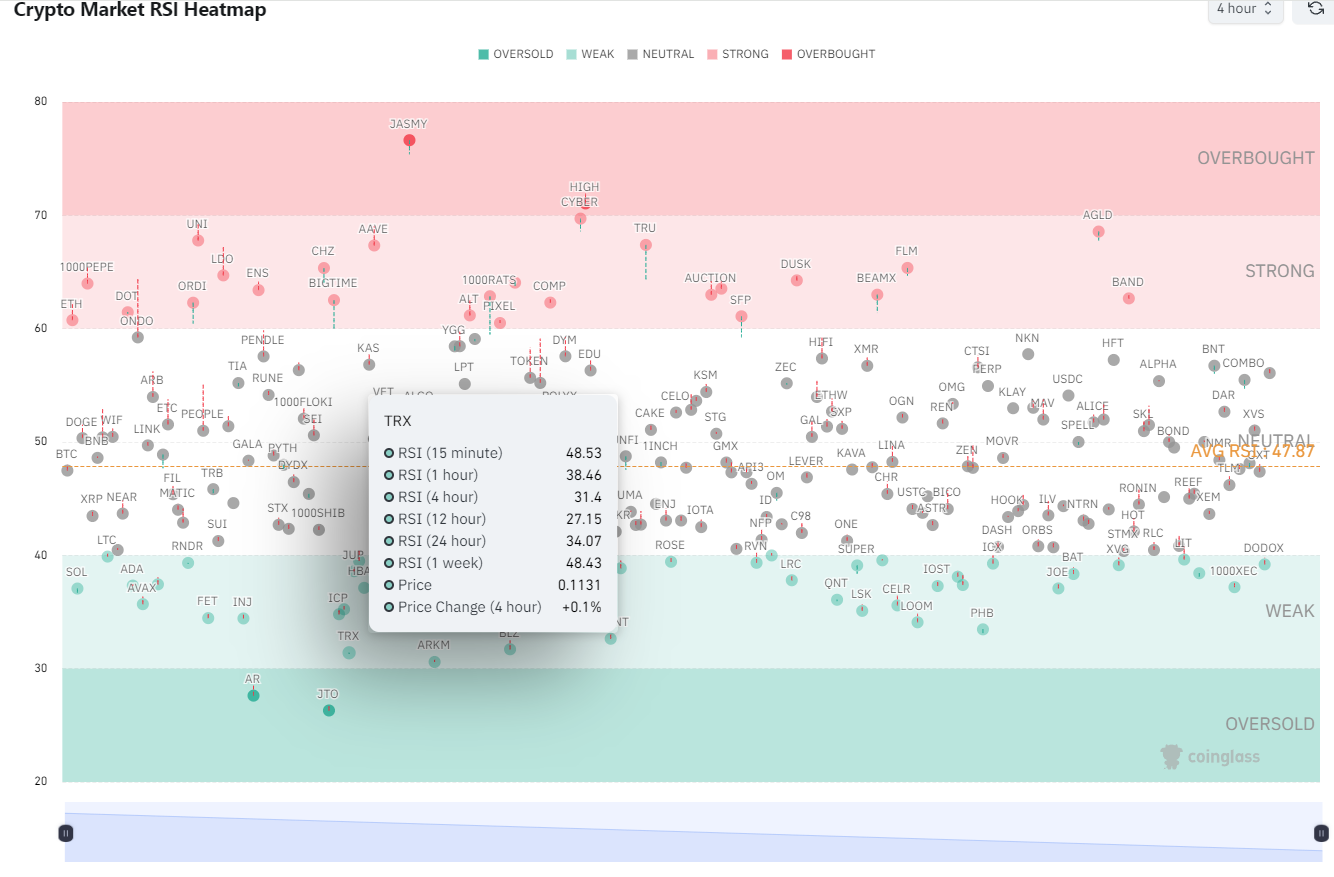1334x877 pixels.
Task: Click the XRP data point
Action: coord(92,516)
